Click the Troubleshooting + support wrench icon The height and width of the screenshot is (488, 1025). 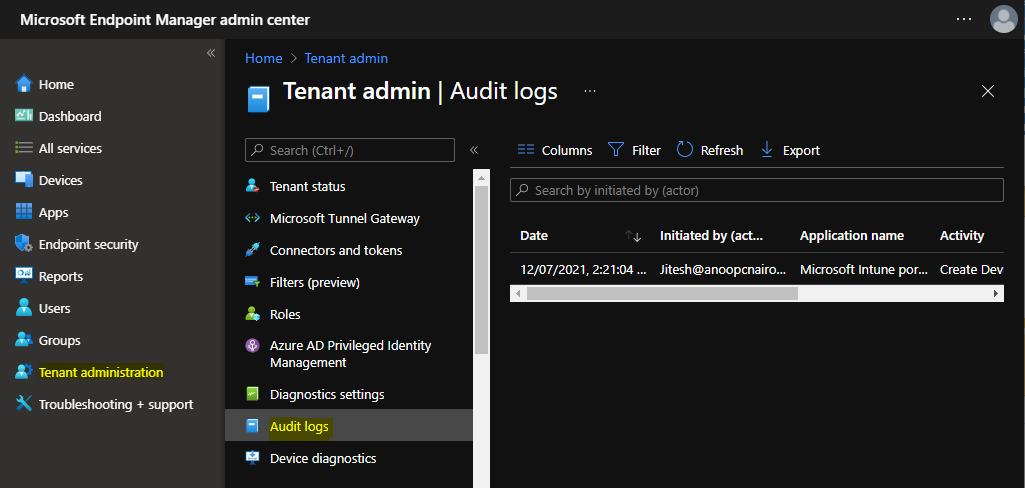[x=24, y=404]
